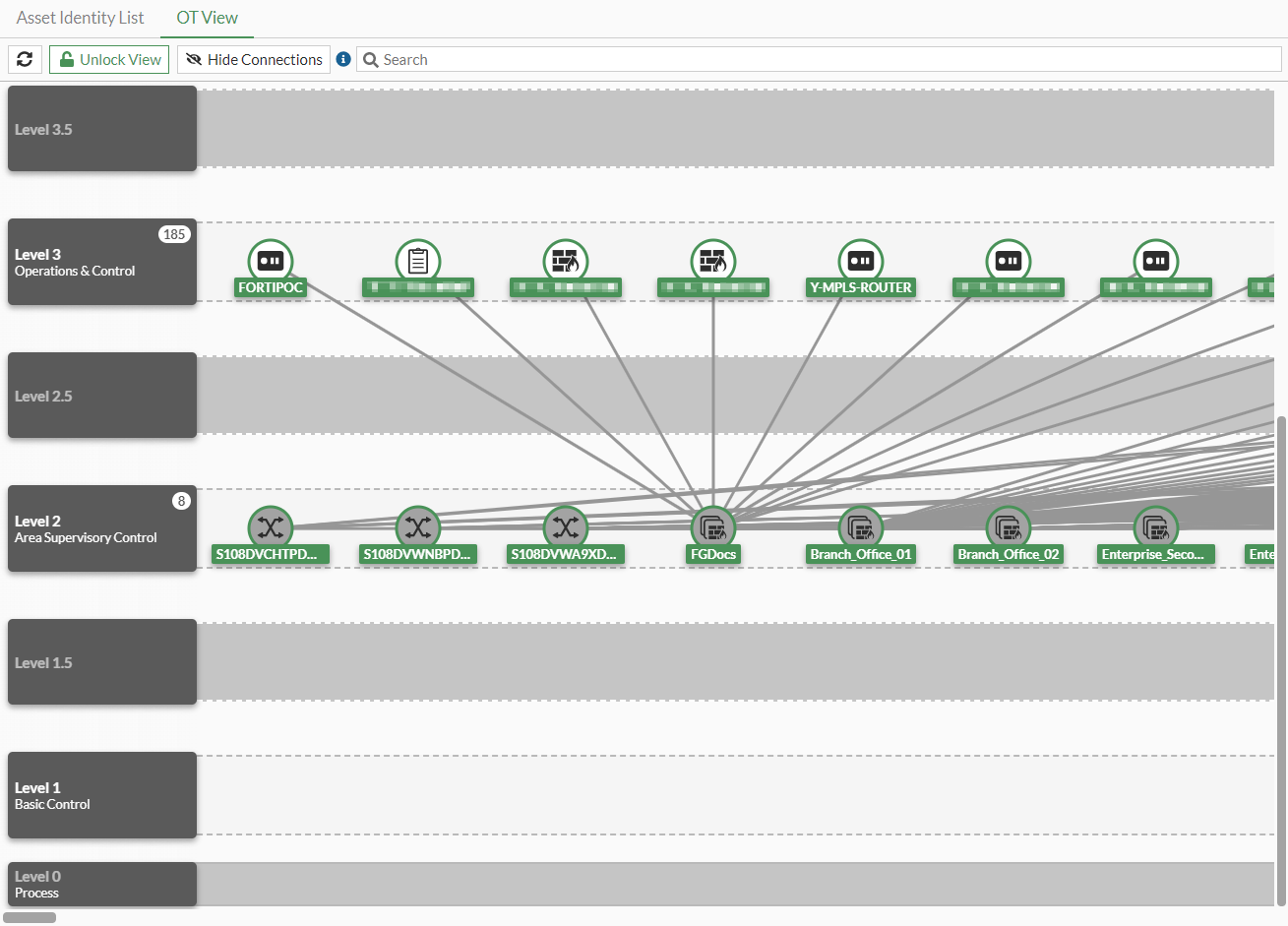Select the S108DVCHTPD switch icon
The width and height of the screenshot is (1288, 926).
[271, 526]
